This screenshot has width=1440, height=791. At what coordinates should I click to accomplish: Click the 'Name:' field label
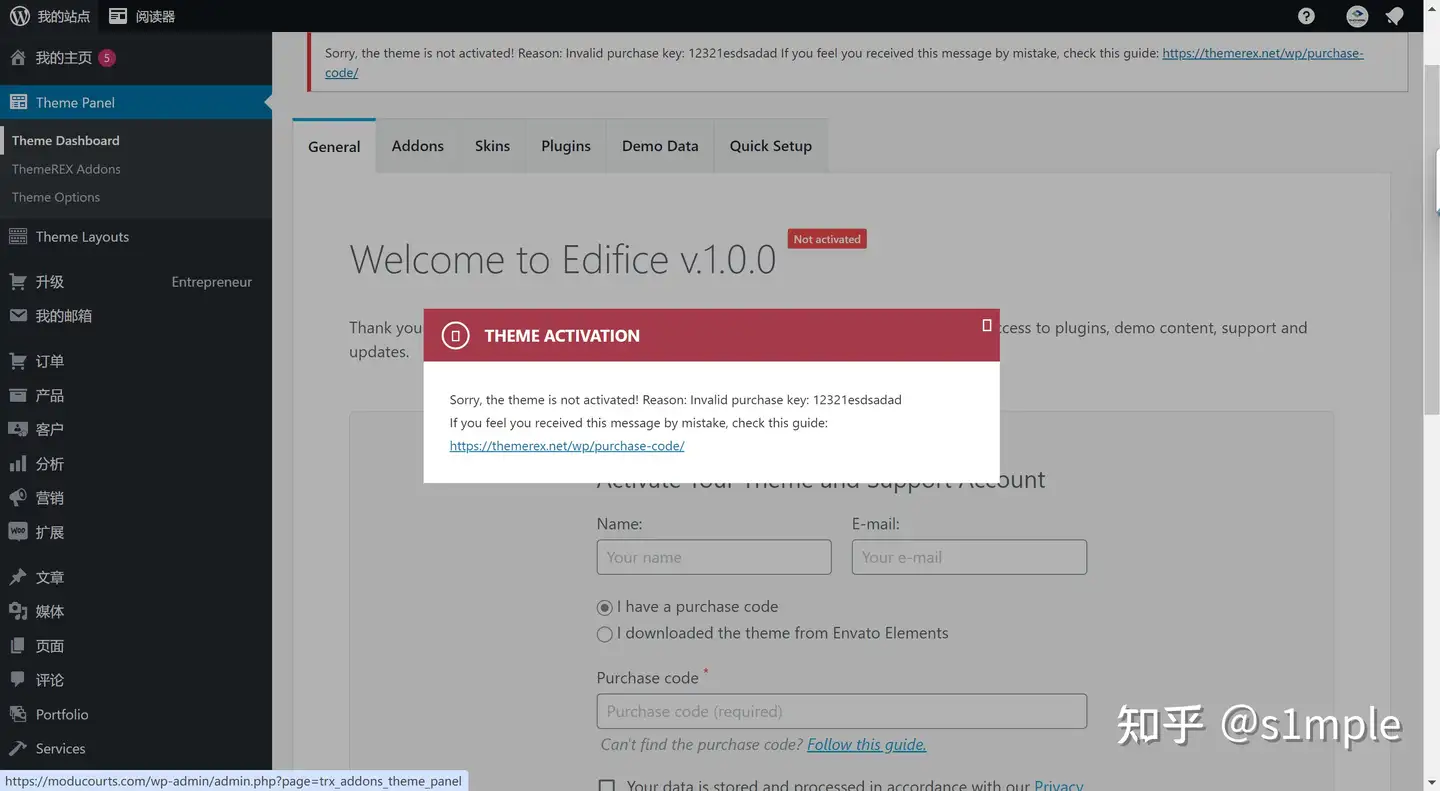coord(620,524)
